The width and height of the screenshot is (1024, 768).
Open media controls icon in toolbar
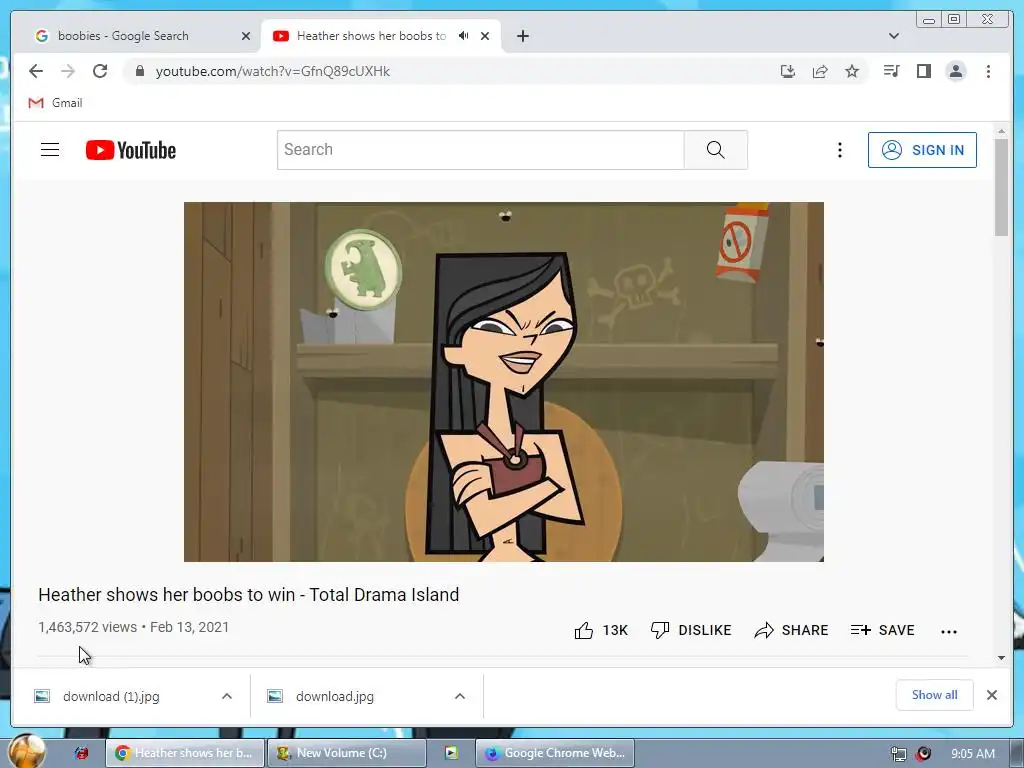point(891,71)
